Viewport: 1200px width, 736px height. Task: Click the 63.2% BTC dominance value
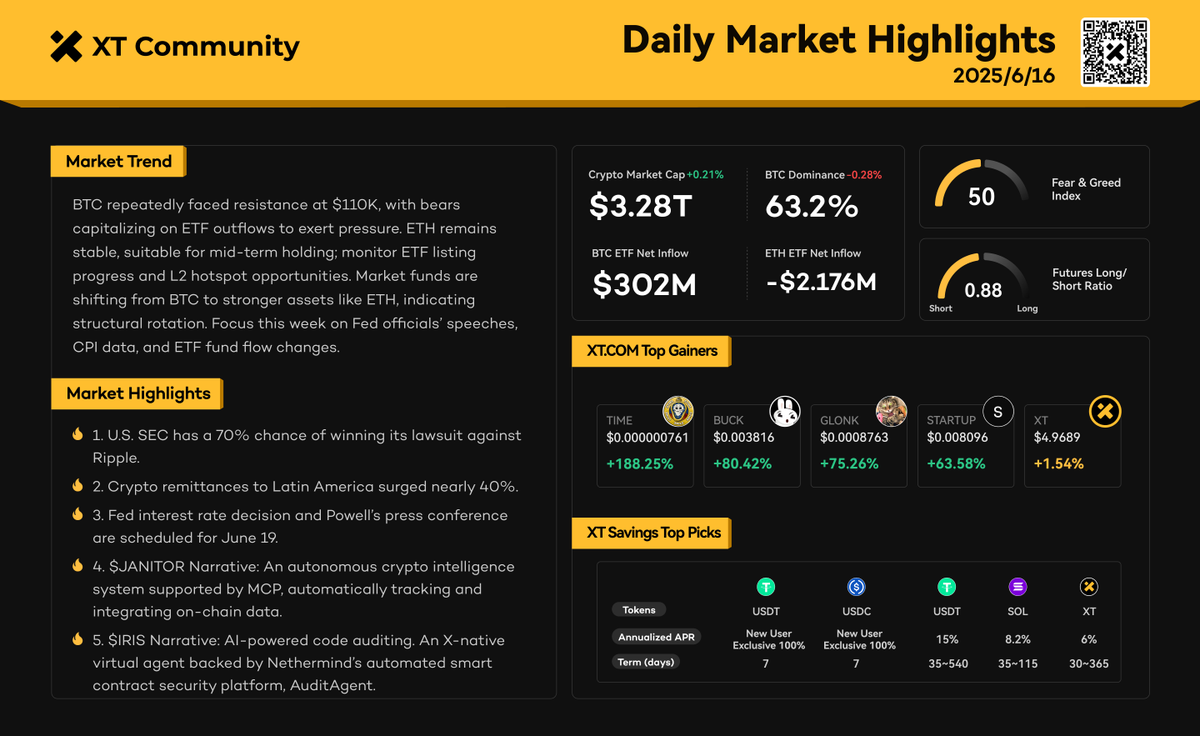812,206
